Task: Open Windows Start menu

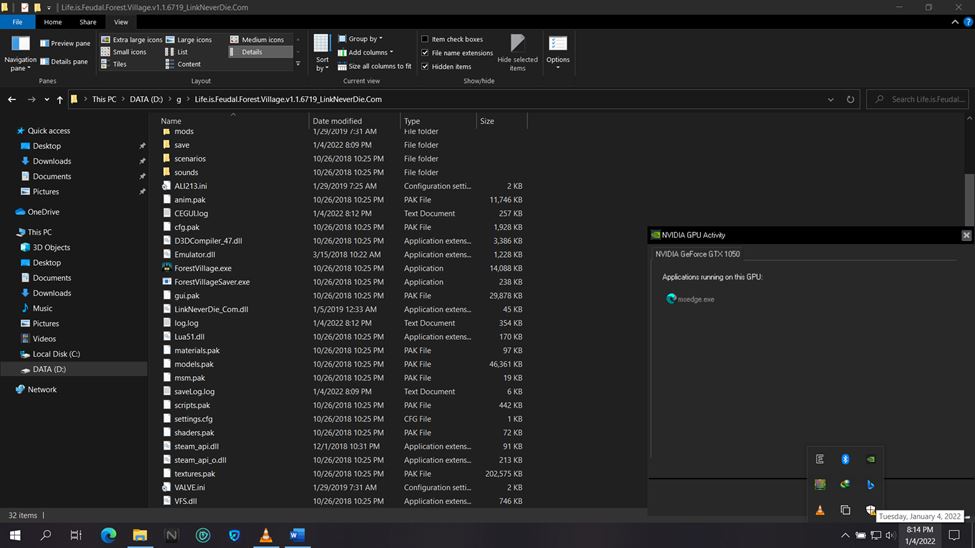Action: (15, 535)
